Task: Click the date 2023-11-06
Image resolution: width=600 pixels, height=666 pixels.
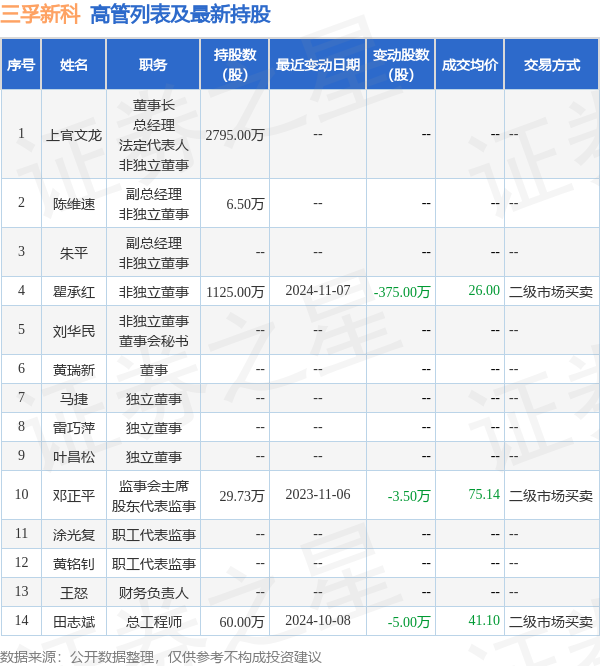Action: coord(318,494)
